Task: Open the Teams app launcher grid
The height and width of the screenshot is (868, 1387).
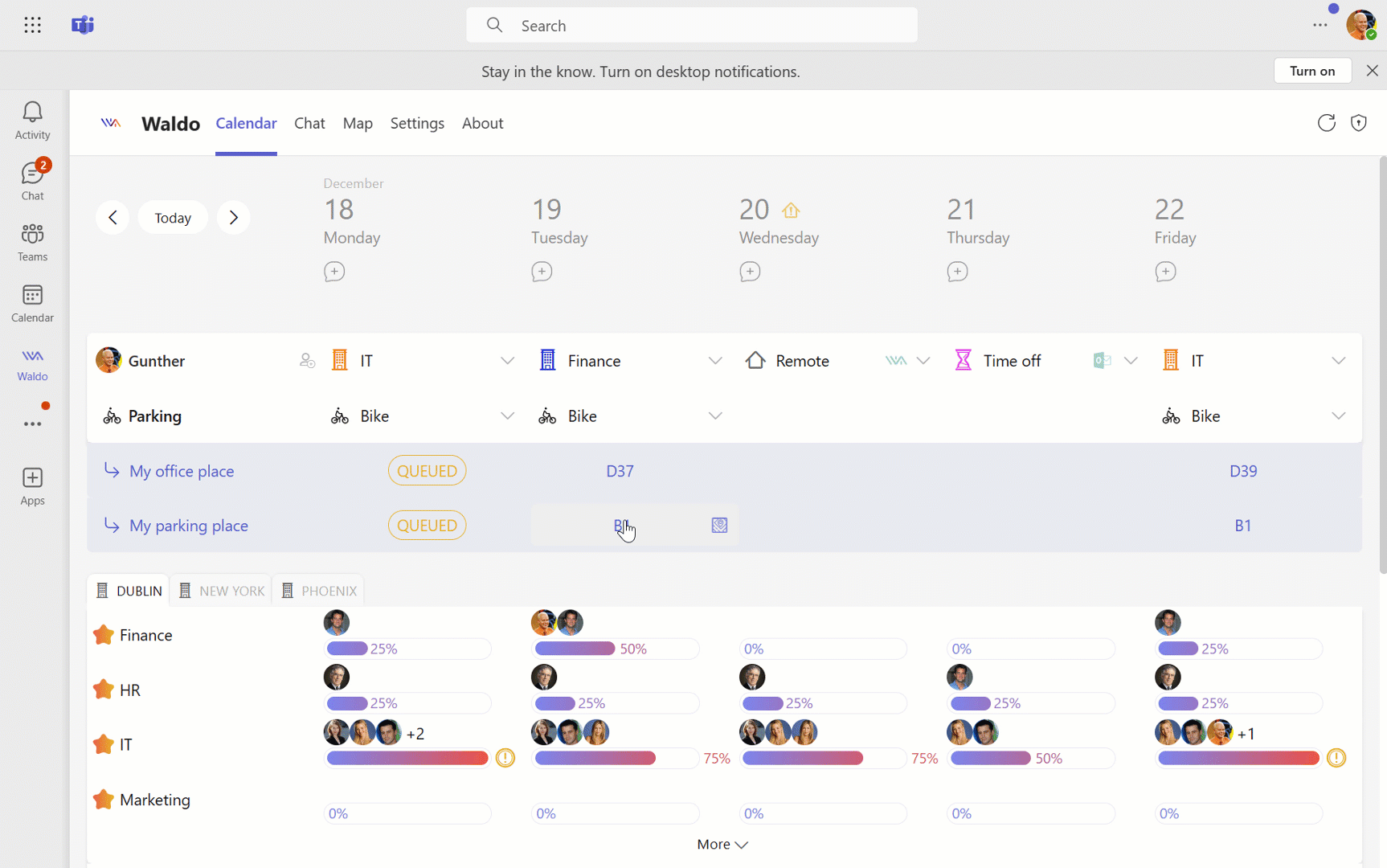Action: click(x=32, y=25)
